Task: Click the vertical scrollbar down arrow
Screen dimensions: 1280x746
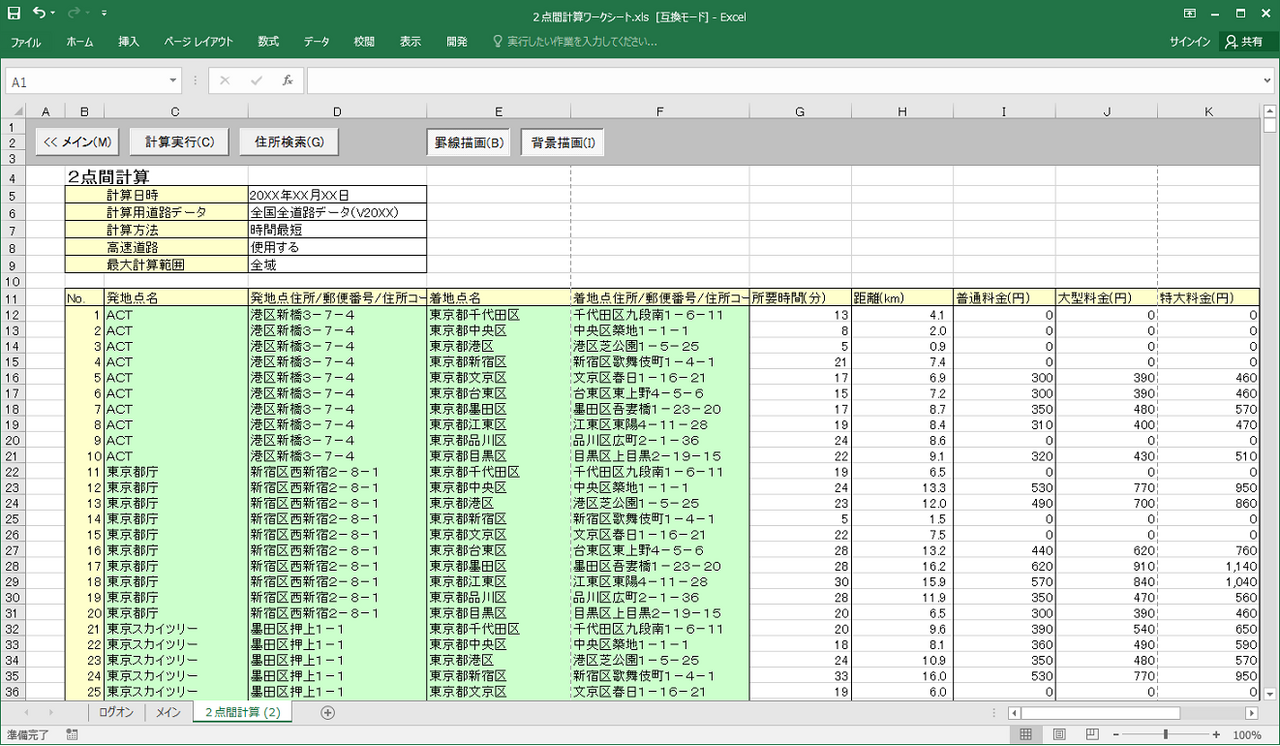Action: 1268,692
